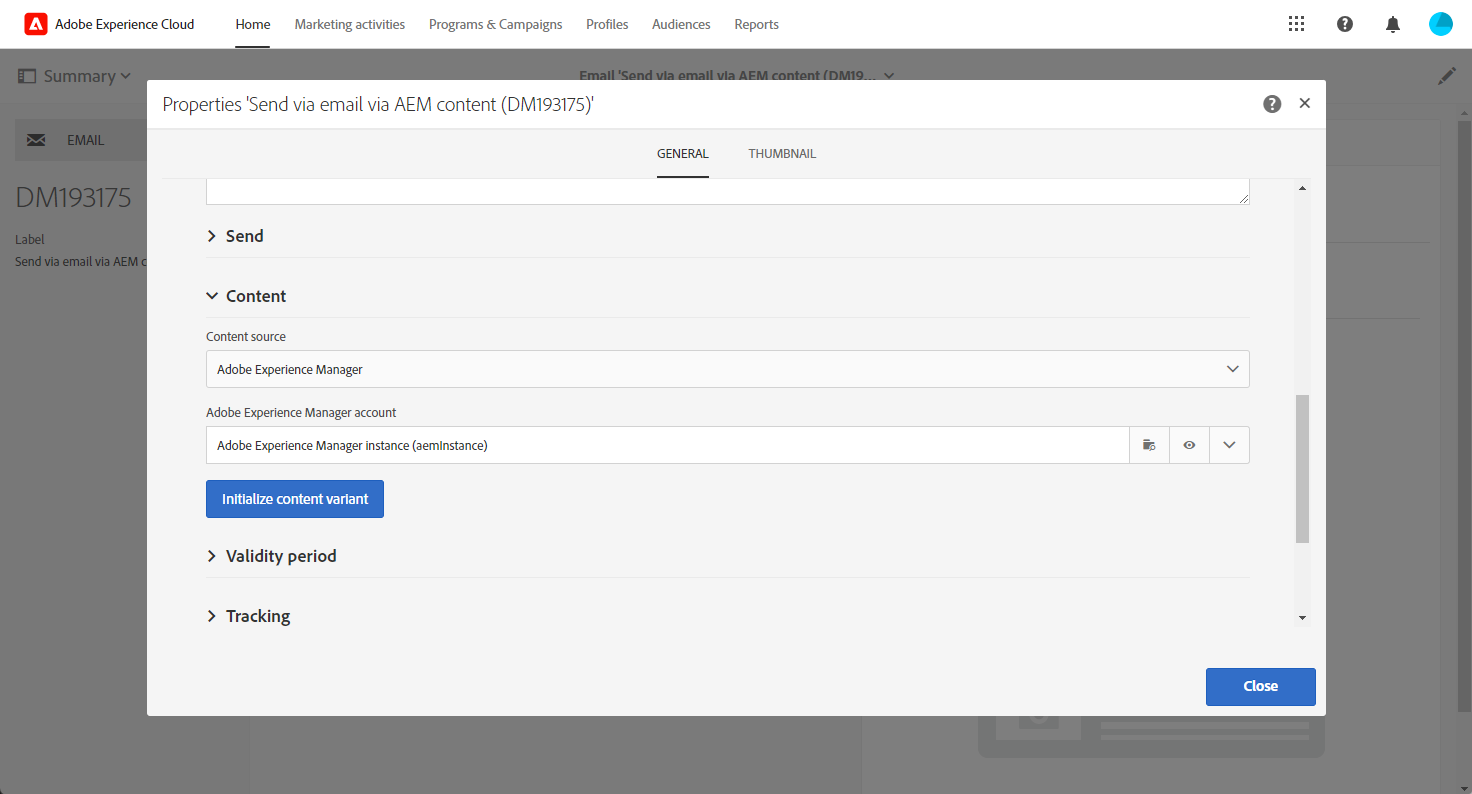The height and width of the screenshot is (794, 1472).
Task: Click the description text area
Action: (728, 192)
